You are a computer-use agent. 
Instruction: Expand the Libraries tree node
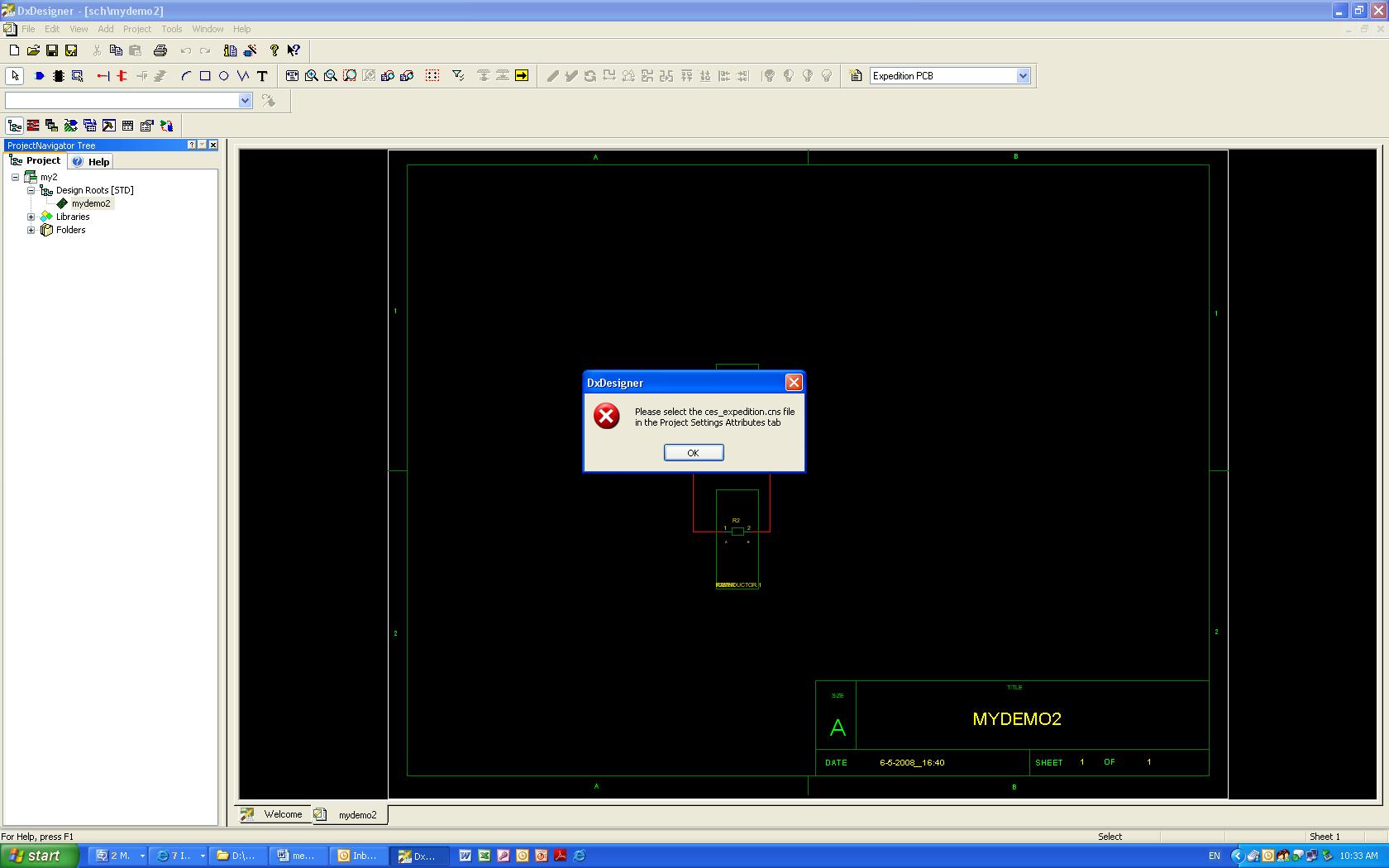pos(31,217)
